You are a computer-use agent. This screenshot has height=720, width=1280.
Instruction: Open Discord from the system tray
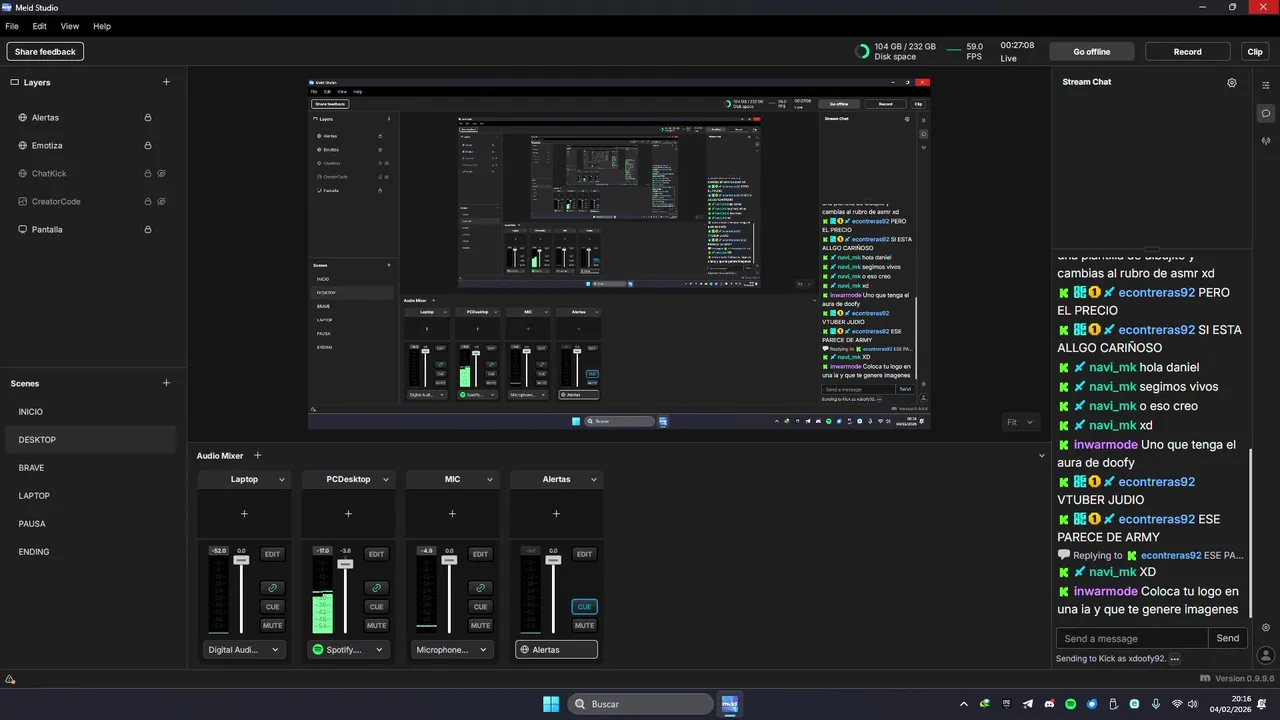1049,704
